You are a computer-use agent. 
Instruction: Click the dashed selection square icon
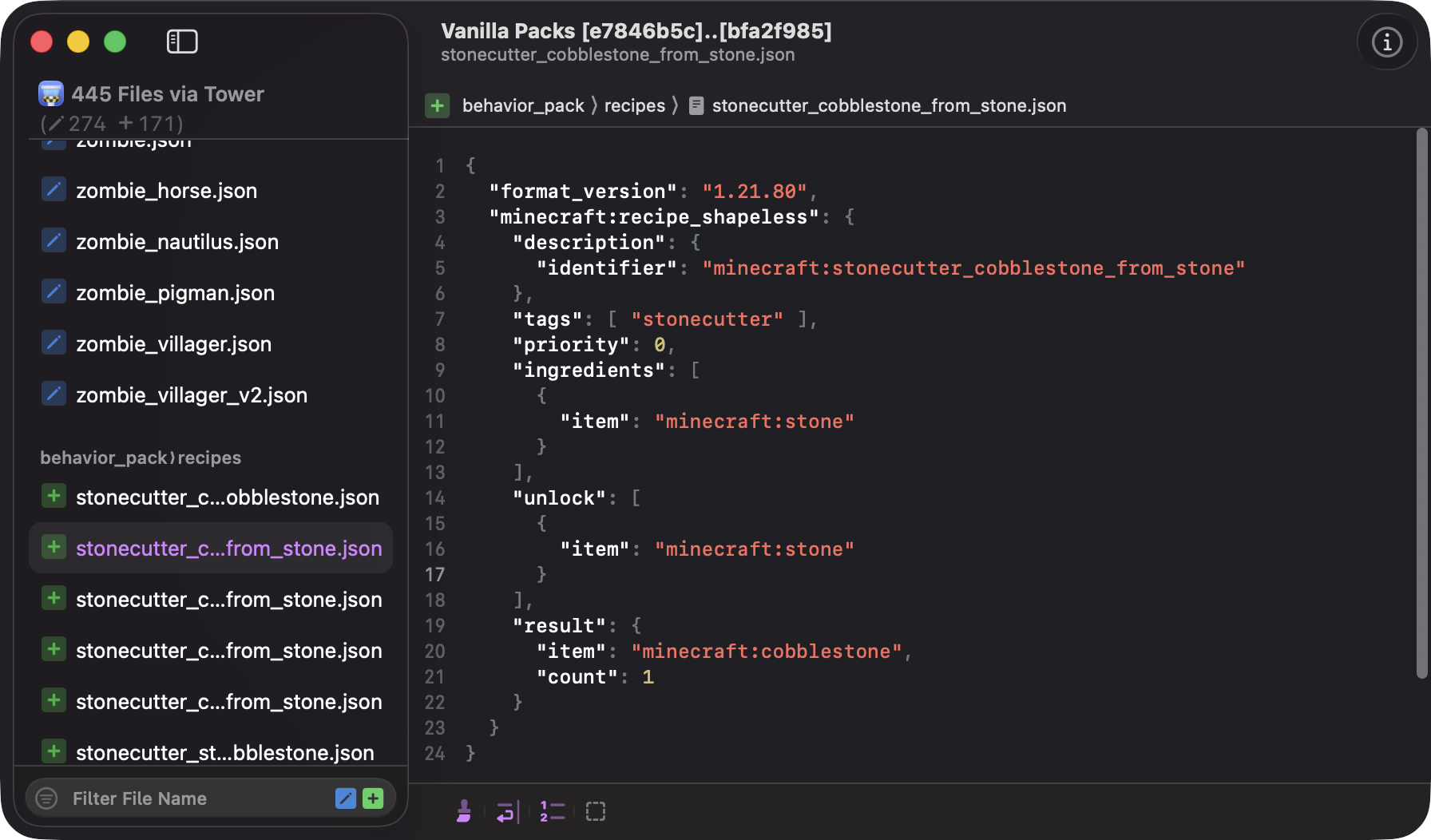596,811
